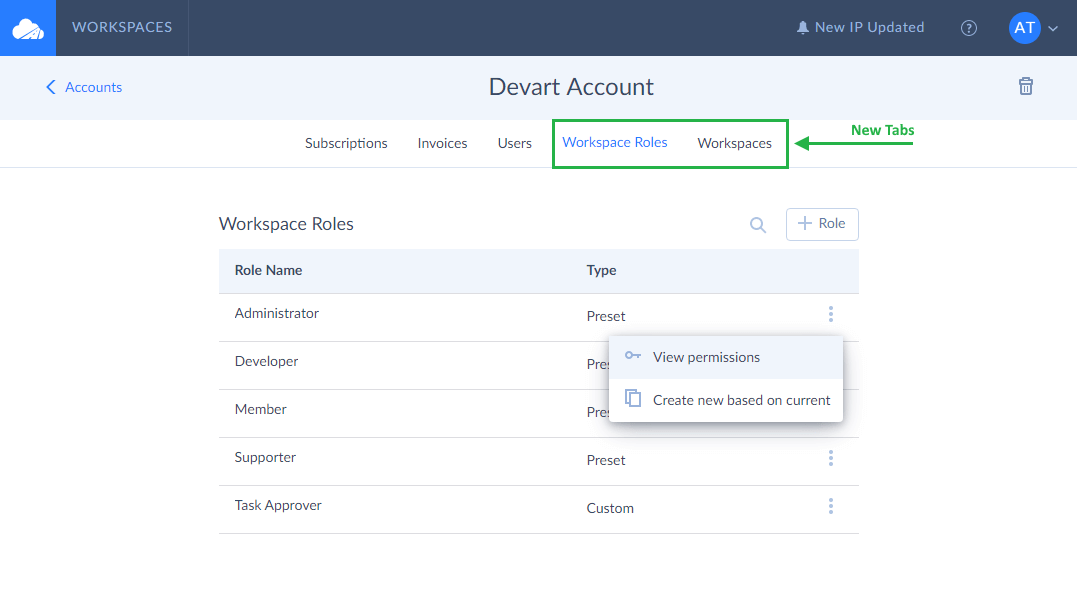Open the Workspaces tab
The image size is (1077, 615).
(734, 143)
